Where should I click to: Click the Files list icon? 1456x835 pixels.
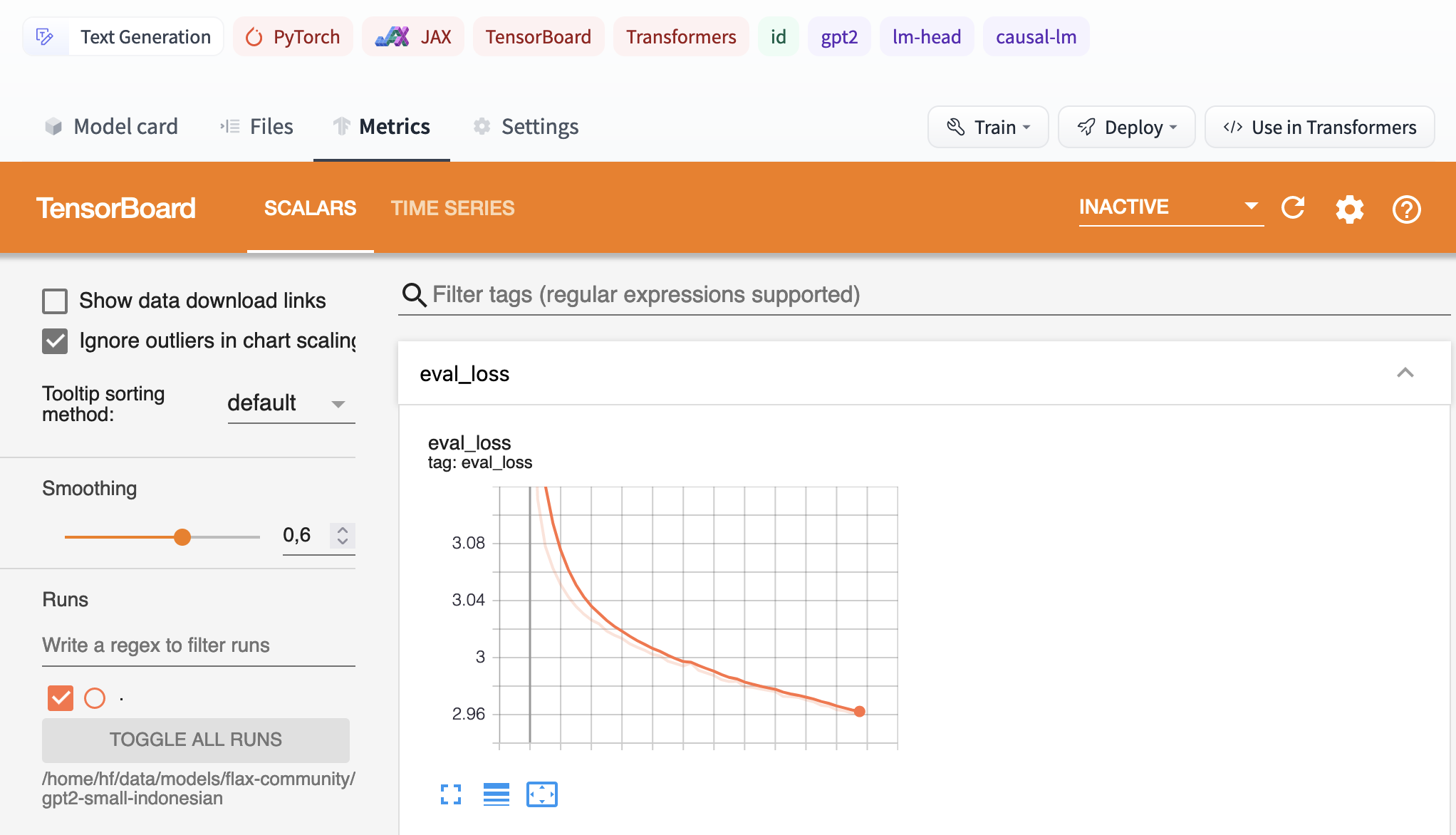point(229,127)
